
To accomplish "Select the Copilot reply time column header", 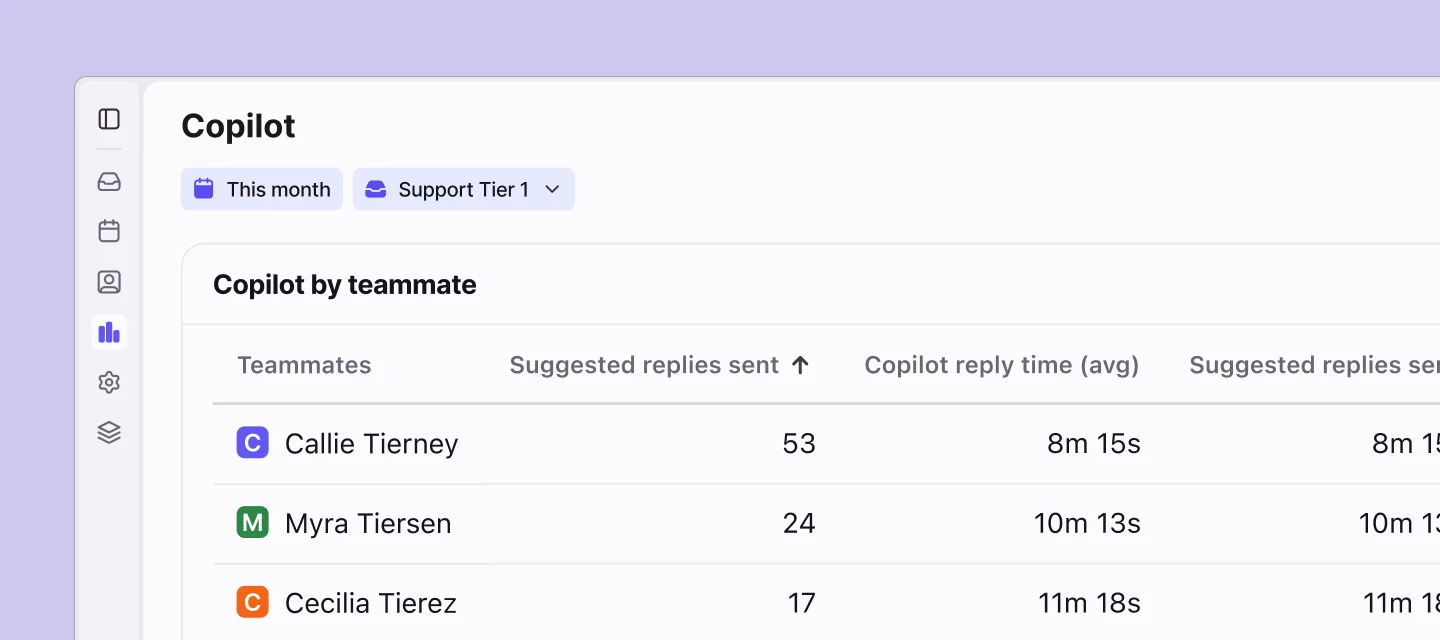I will tap(1001, 365).
